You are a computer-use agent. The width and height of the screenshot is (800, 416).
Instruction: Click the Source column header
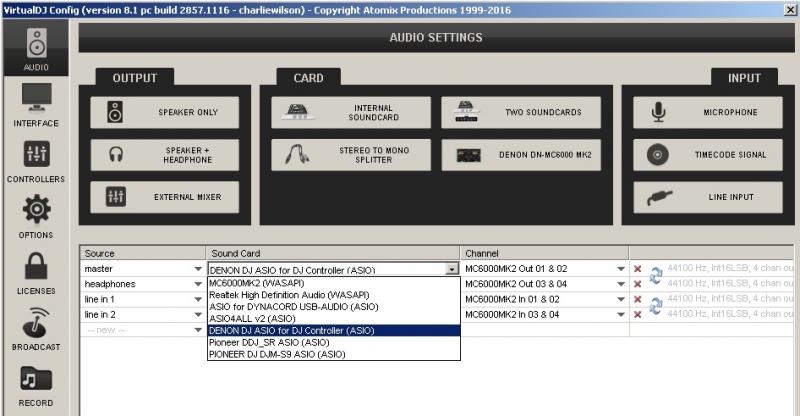[143, 253]
